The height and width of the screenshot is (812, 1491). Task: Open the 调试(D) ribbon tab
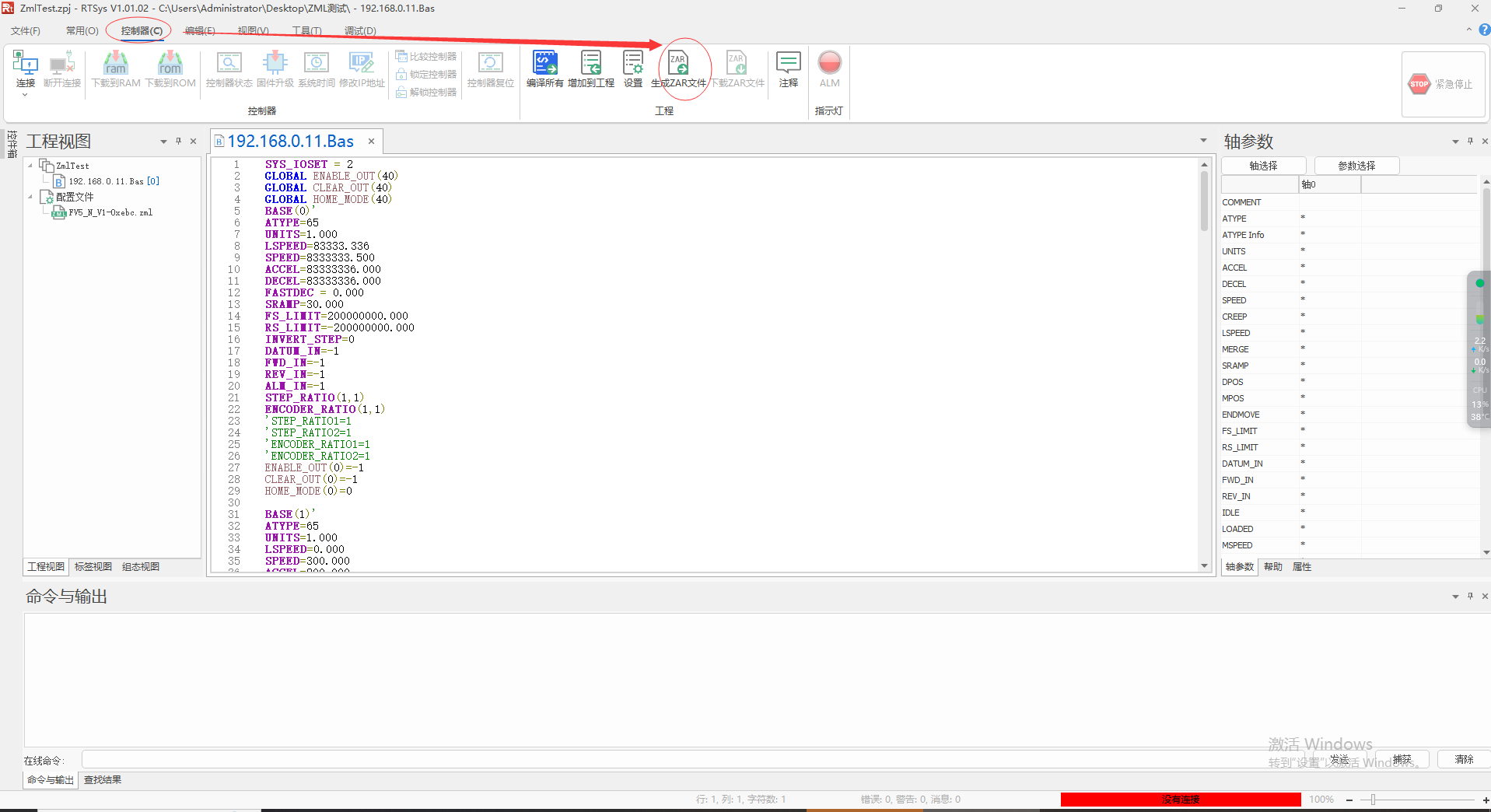click(360, 31)
